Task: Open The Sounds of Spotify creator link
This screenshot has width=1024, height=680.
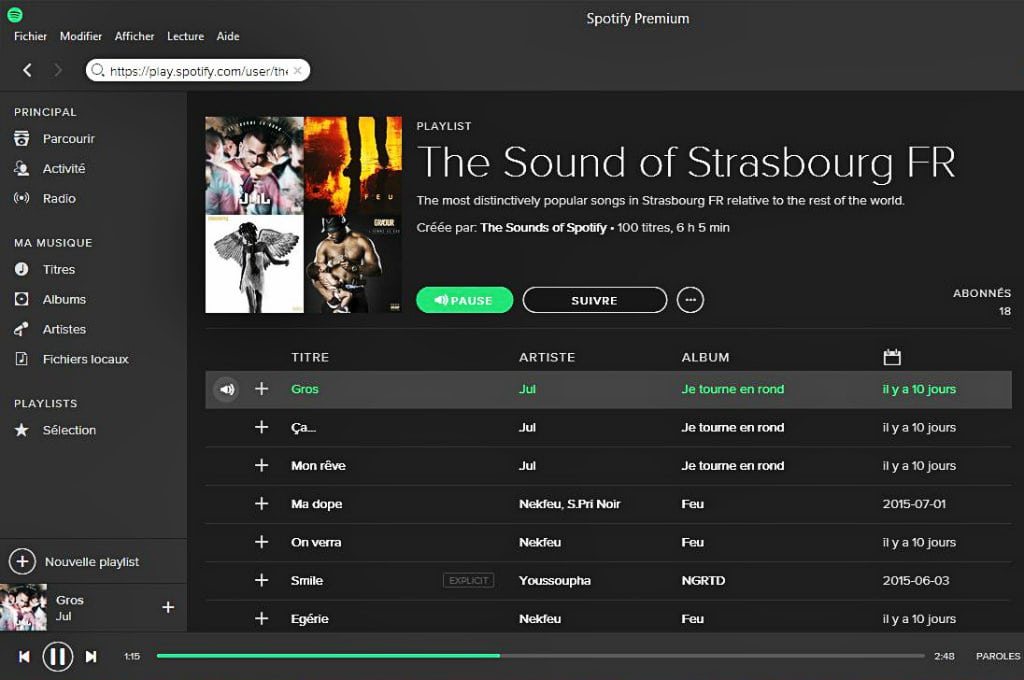Action: [543, 228]
